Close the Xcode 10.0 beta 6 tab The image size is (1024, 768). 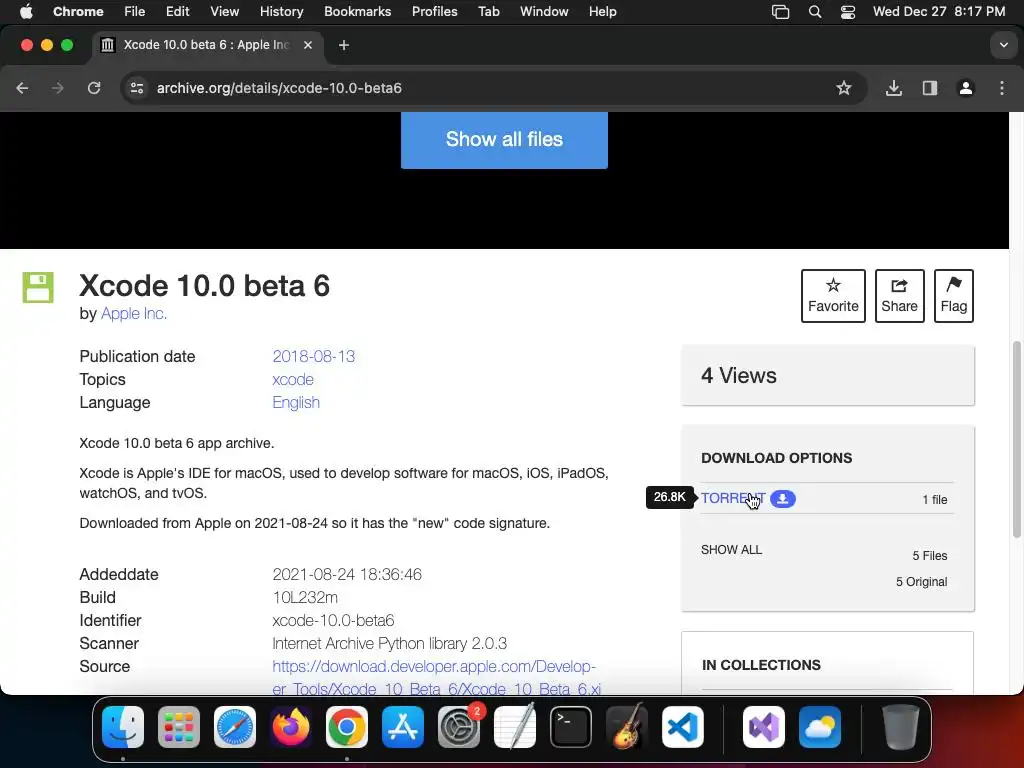308,45
